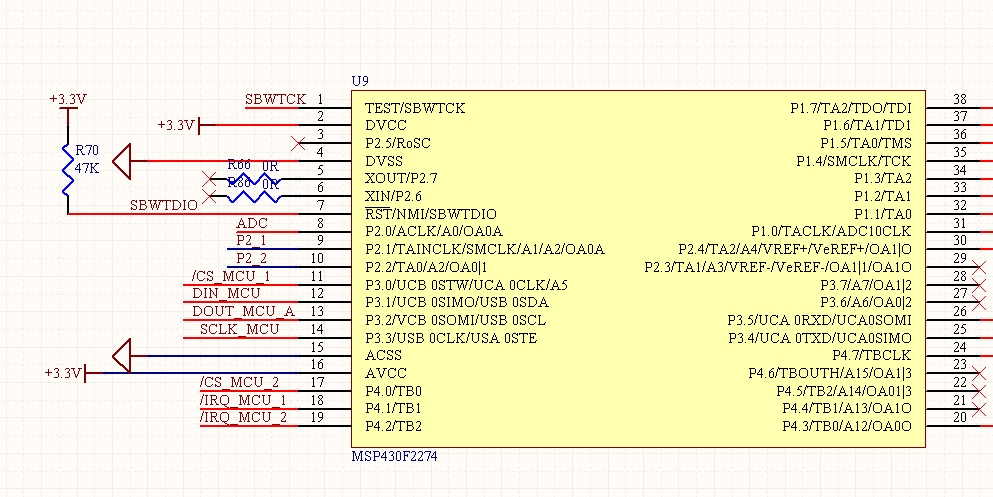Screen dimensions: 993x497
Task: Select the U9 component designator
Action: tap(360, 81)
